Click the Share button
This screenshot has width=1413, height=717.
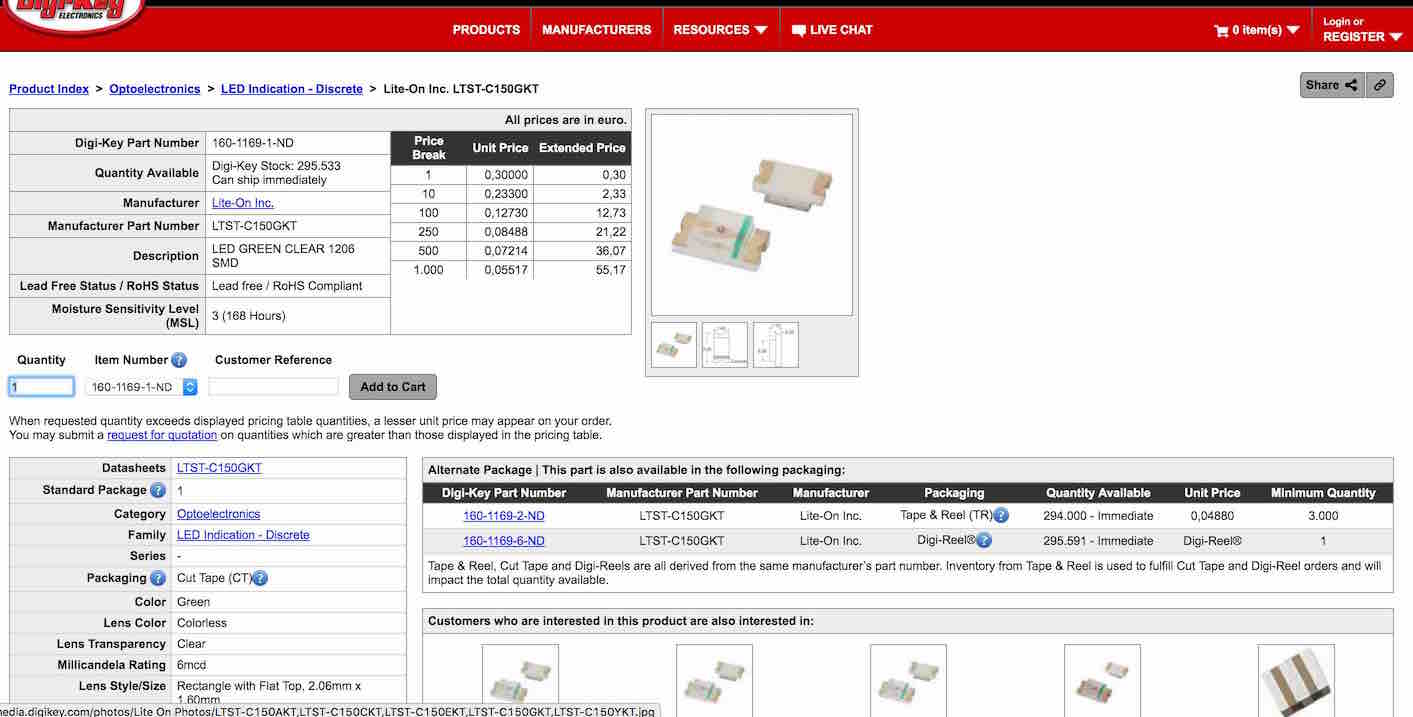1331,85
